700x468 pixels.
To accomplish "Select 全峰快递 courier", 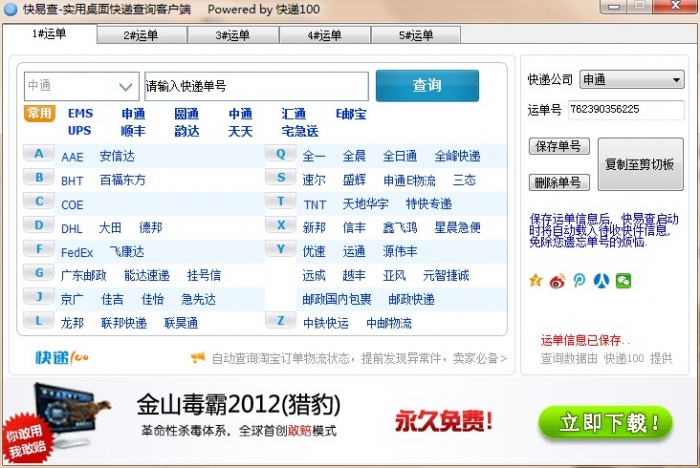I will (458, 156).
